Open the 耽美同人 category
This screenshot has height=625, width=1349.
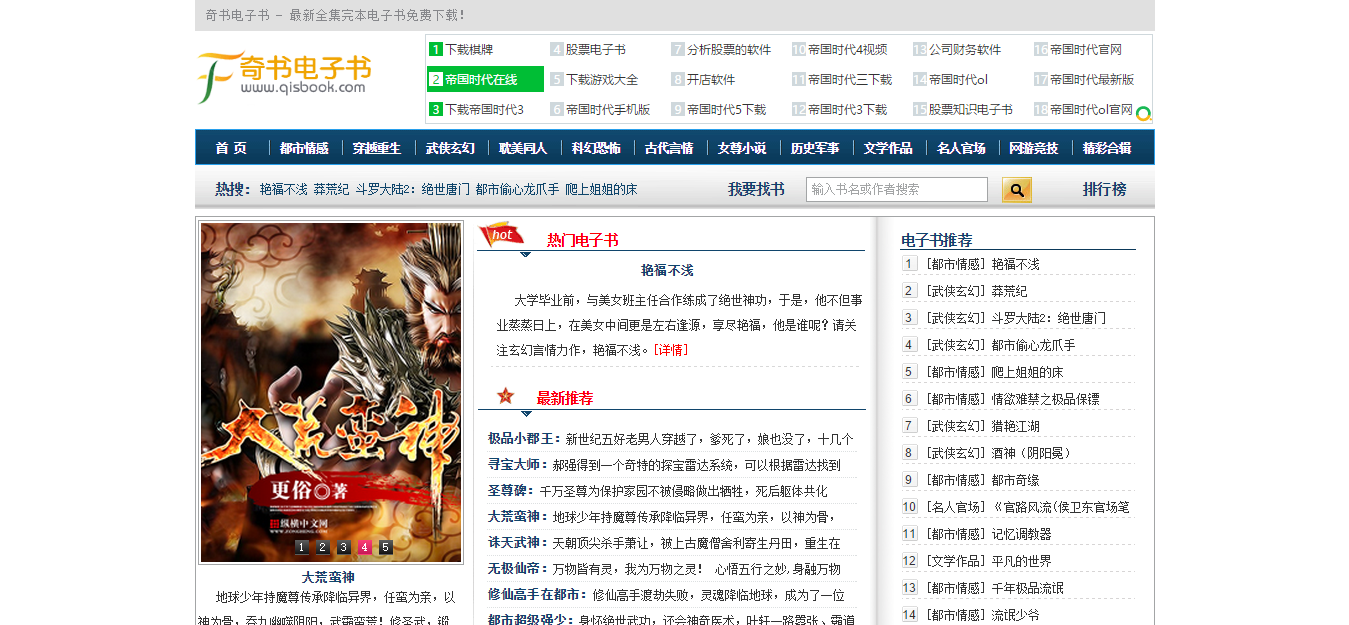(x=523, y=148)
